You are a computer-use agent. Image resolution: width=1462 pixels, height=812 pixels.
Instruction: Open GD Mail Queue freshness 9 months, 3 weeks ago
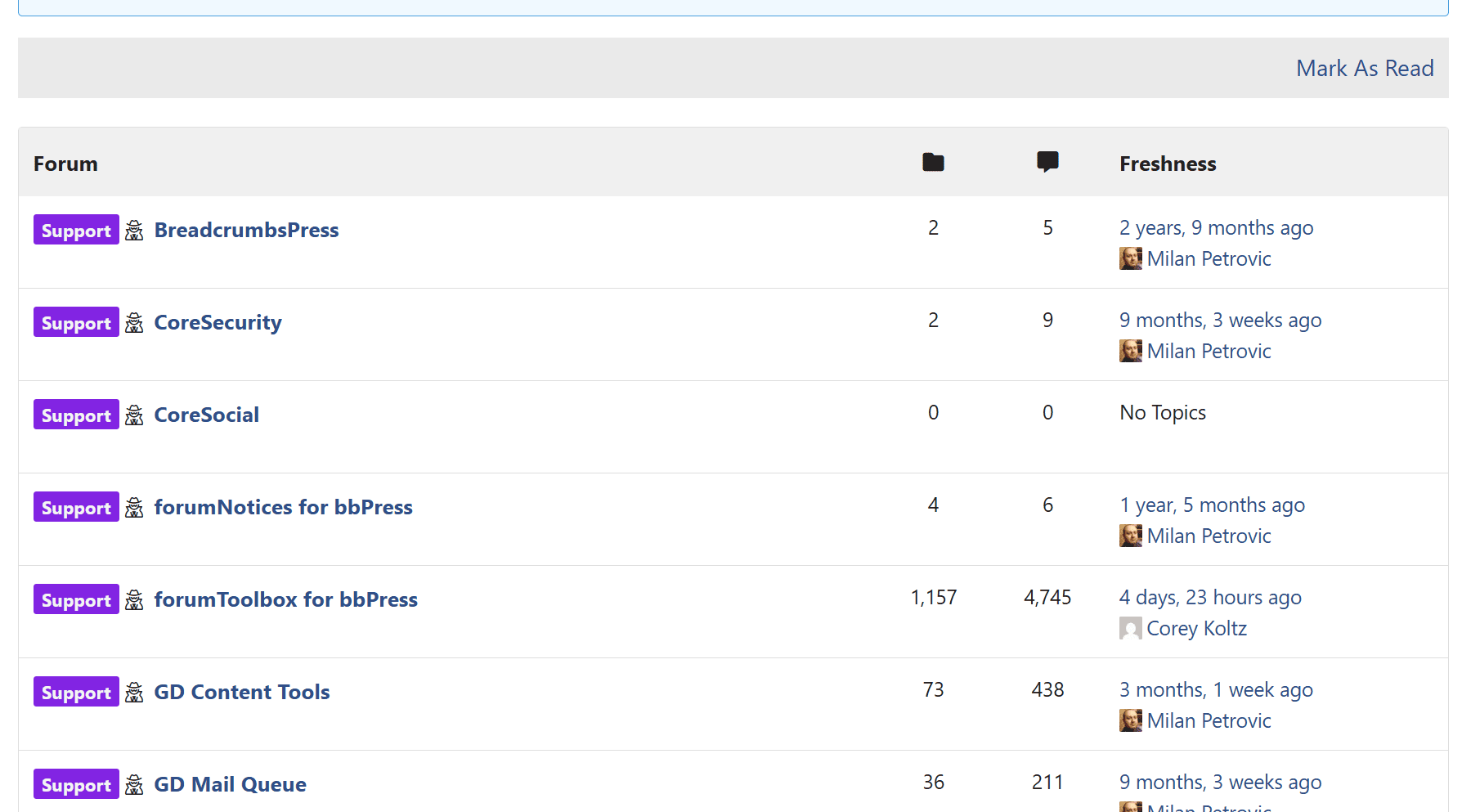[x=1220, y=782]
